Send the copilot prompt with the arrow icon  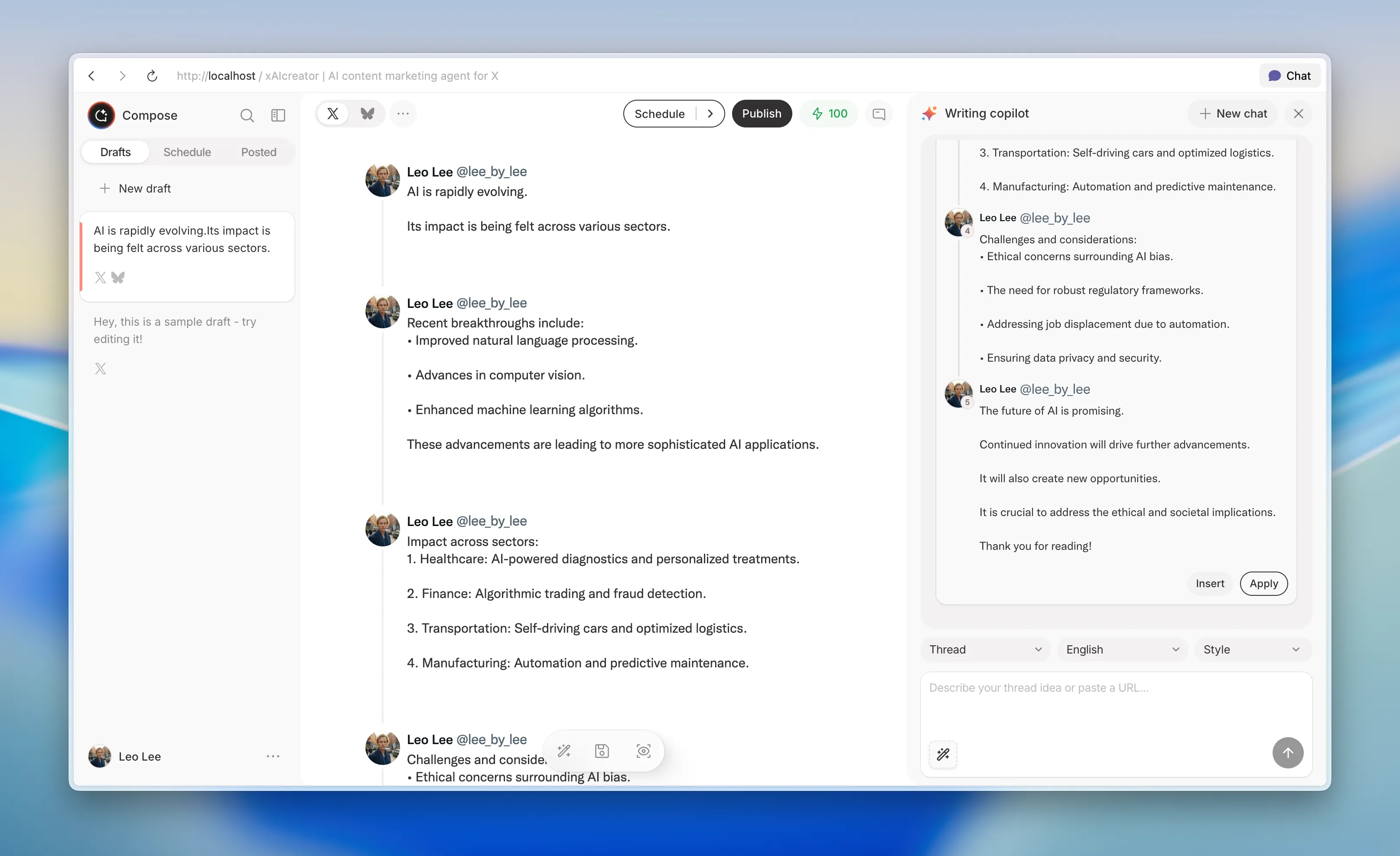[1288, 753]
